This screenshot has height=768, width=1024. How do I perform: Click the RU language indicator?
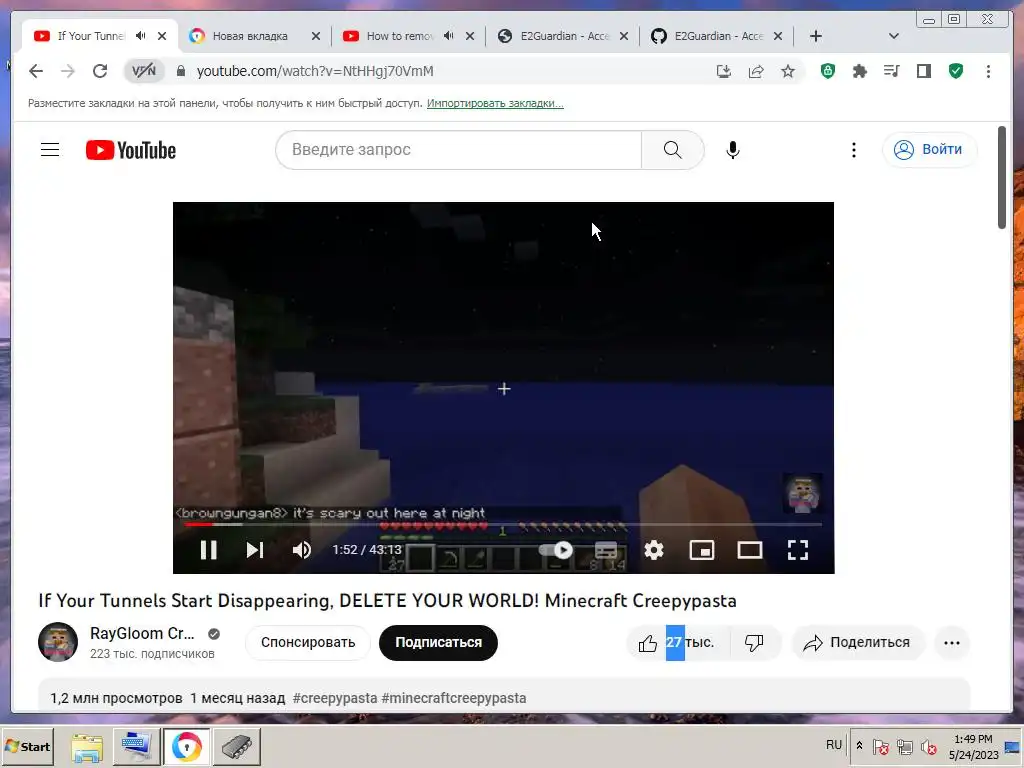tap(834, 745)
